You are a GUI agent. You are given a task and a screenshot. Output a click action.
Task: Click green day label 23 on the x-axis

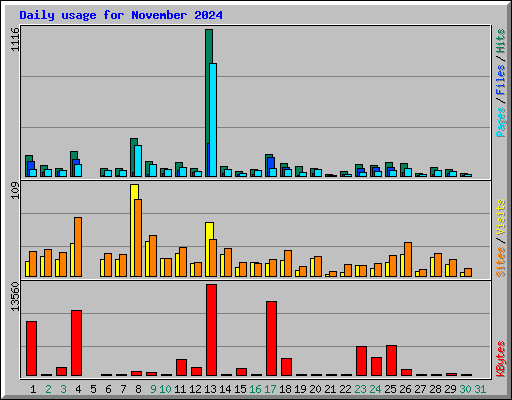point(360,389)
